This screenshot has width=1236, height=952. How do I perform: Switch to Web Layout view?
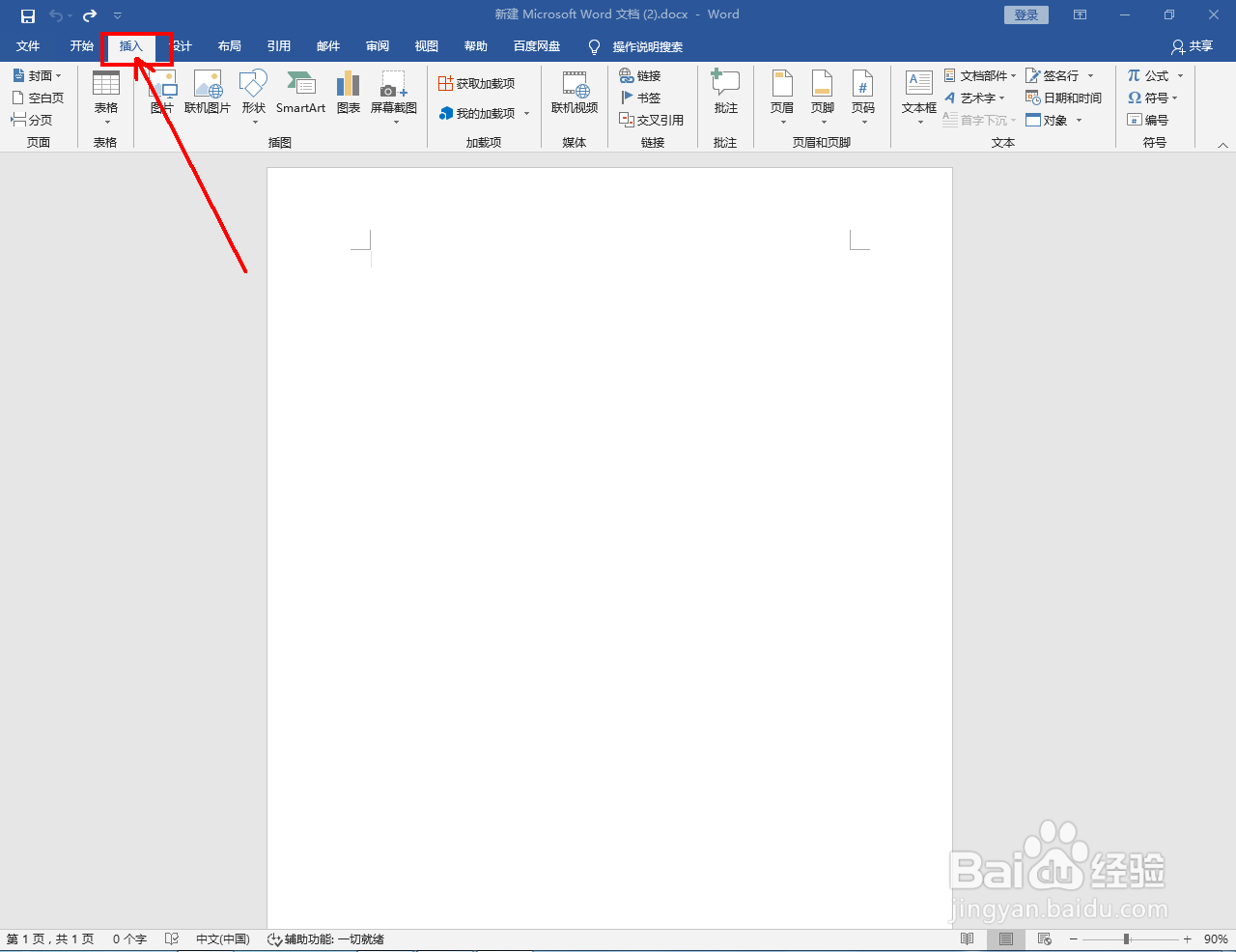tap(1045, 939)
